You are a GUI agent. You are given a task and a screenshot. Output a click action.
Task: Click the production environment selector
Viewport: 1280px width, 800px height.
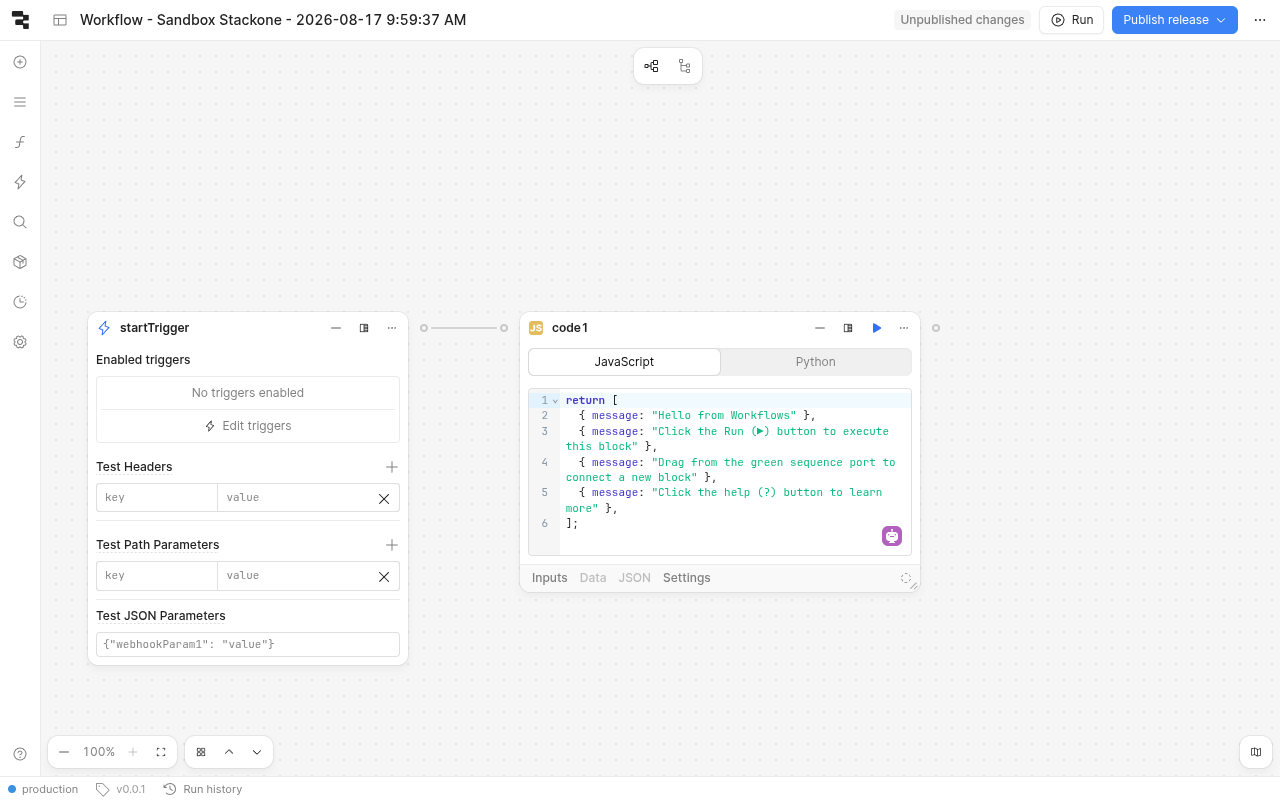(42, 789)
